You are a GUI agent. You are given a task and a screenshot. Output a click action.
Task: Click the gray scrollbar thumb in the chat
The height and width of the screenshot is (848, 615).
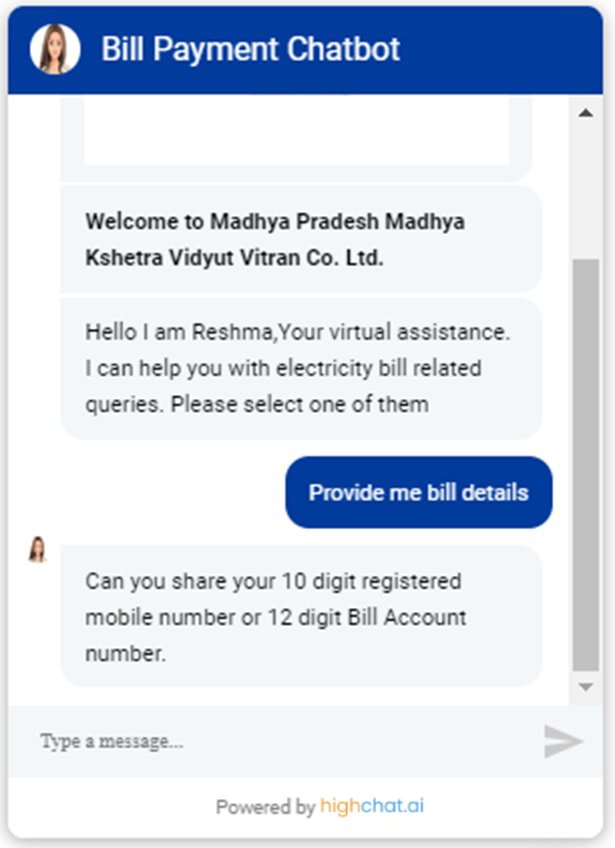[585, 465]
